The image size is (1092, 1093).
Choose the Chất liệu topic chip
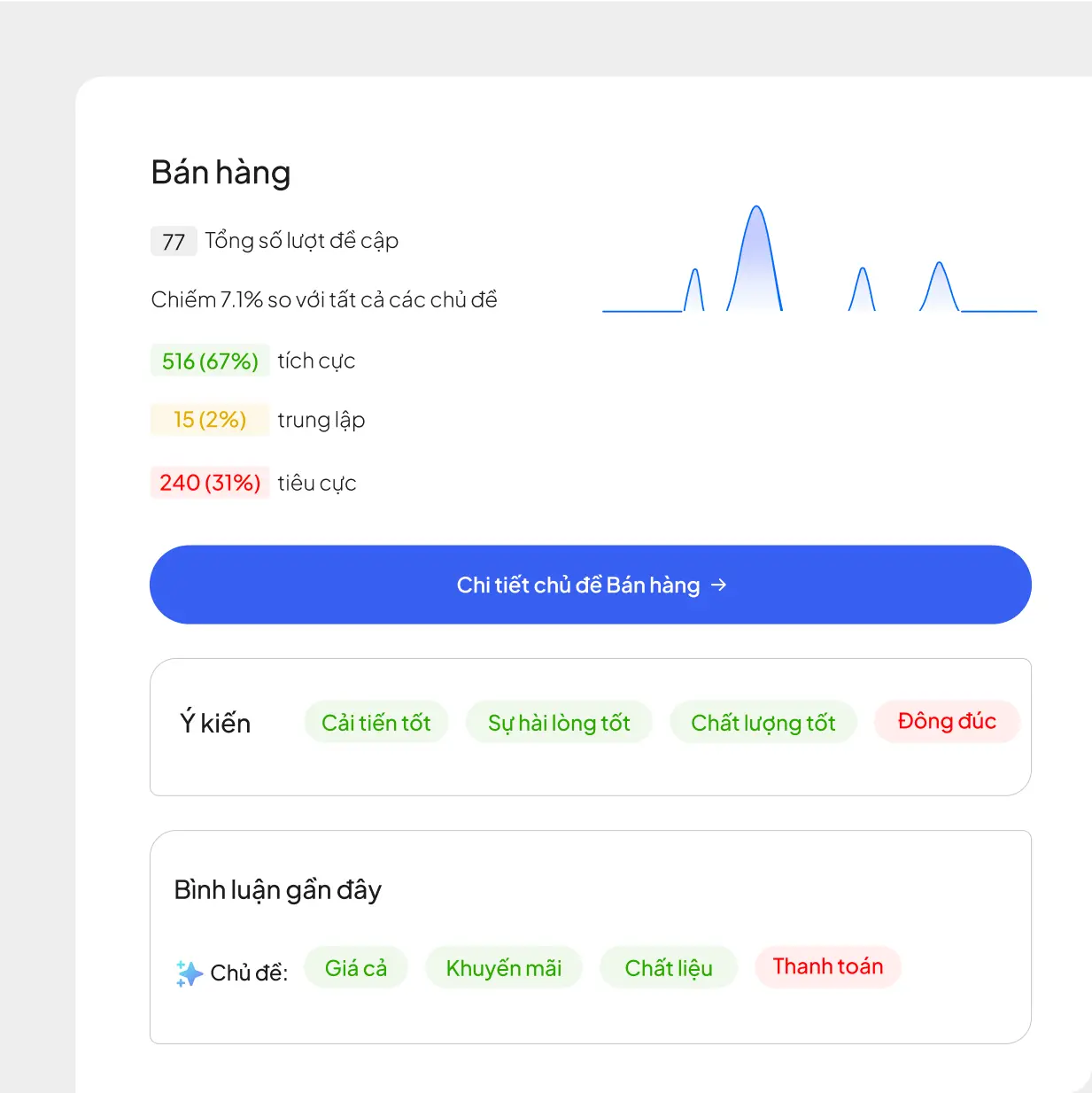pyautogui.click(x=669, y=967)
